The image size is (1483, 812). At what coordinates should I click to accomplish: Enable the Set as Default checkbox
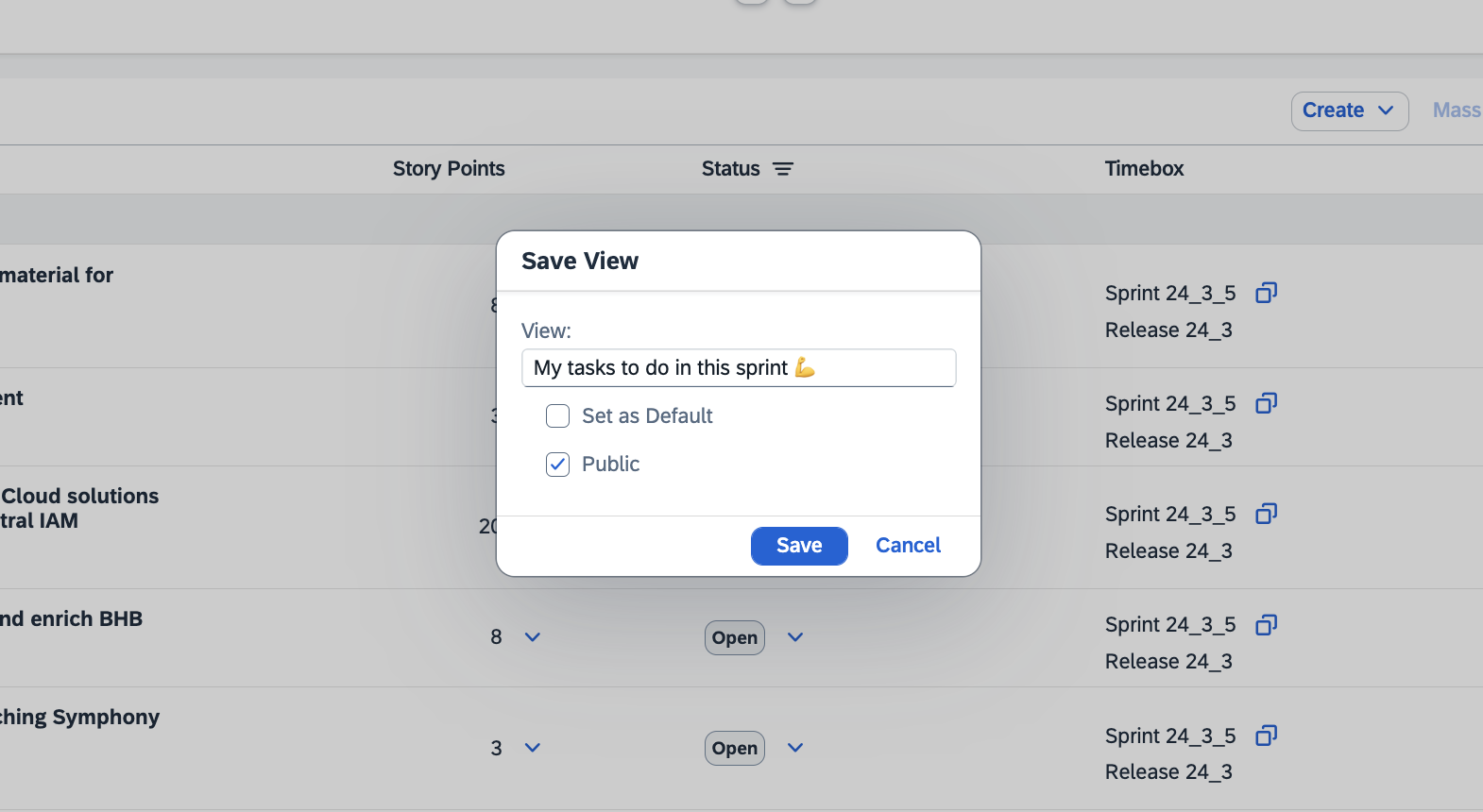(x=558, y=416)
